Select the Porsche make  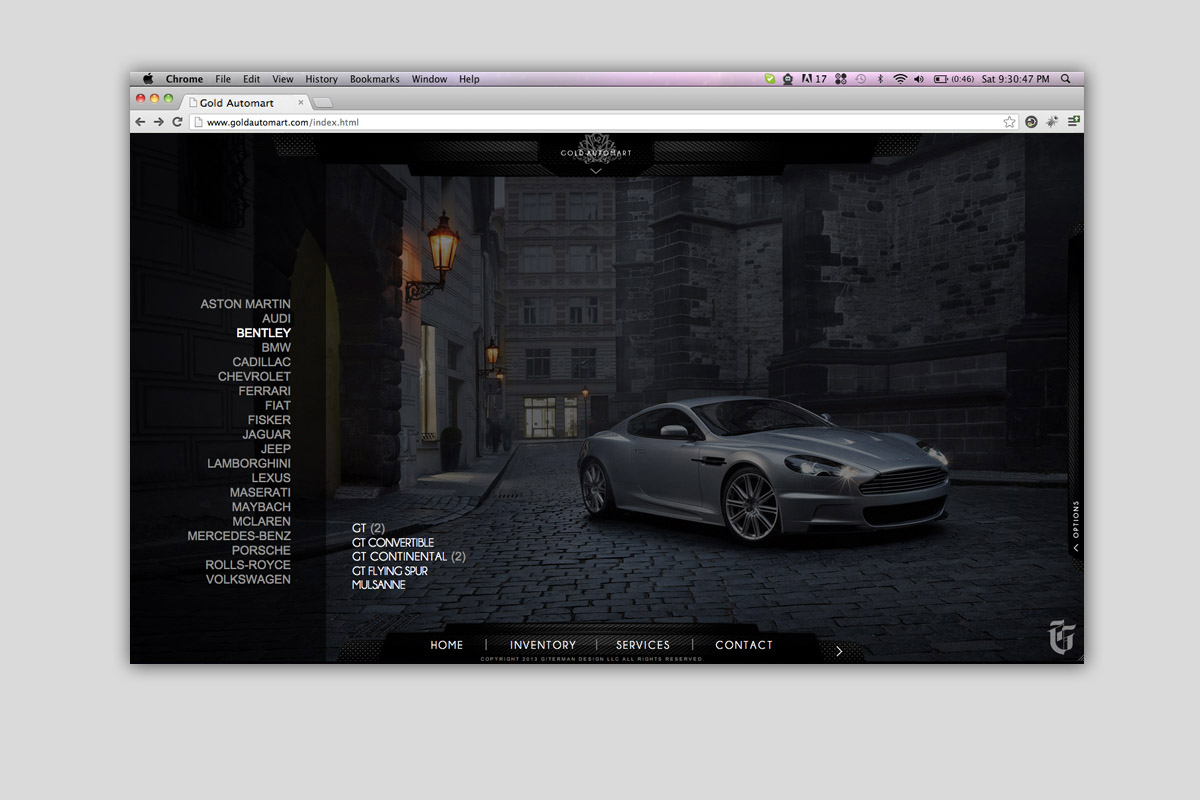click(262, 550)
